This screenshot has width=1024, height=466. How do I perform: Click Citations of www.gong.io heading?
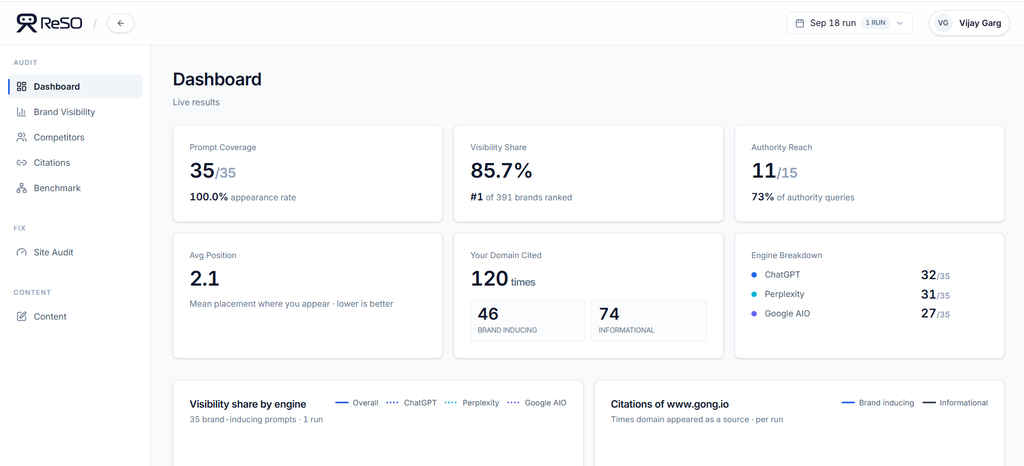click(670, 404)
